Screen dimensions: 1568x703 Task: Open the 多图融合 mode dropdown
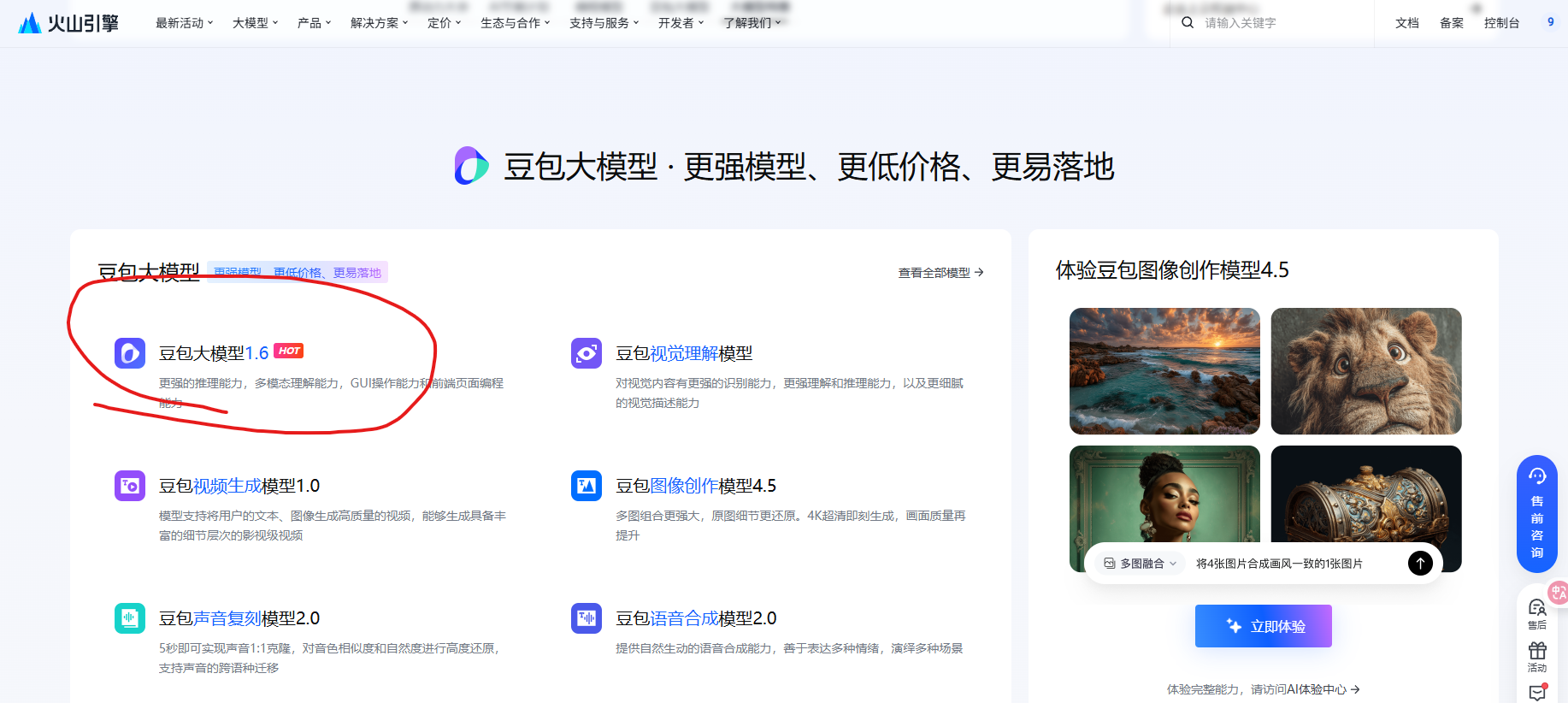[x=1141, y=563]
